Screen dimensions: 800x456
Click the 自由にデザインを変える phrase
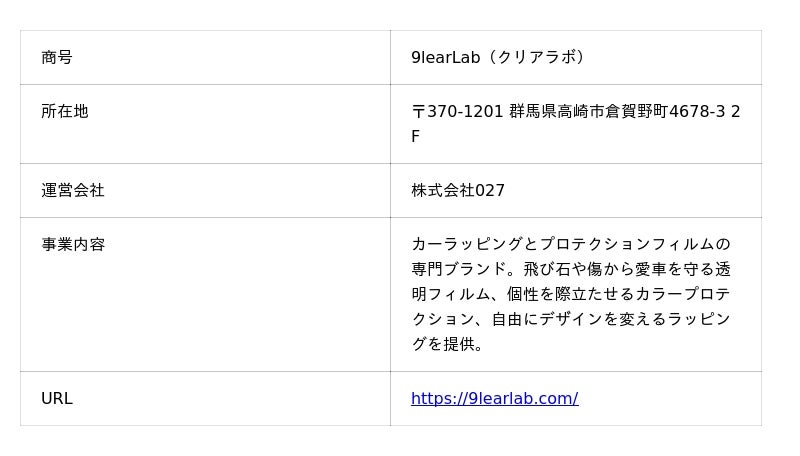click(576, 319)
